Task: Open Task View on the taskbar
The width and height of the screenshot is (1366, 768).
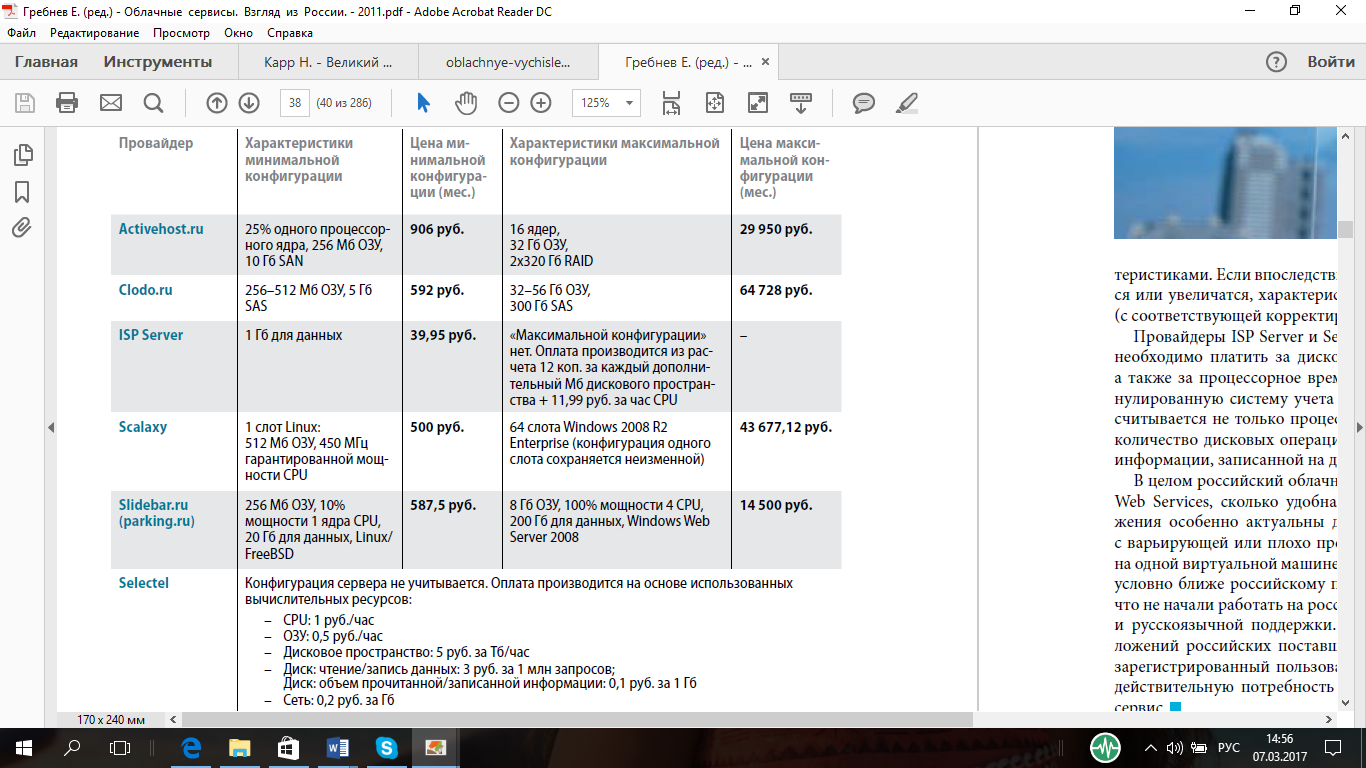Action: (119, 747)
